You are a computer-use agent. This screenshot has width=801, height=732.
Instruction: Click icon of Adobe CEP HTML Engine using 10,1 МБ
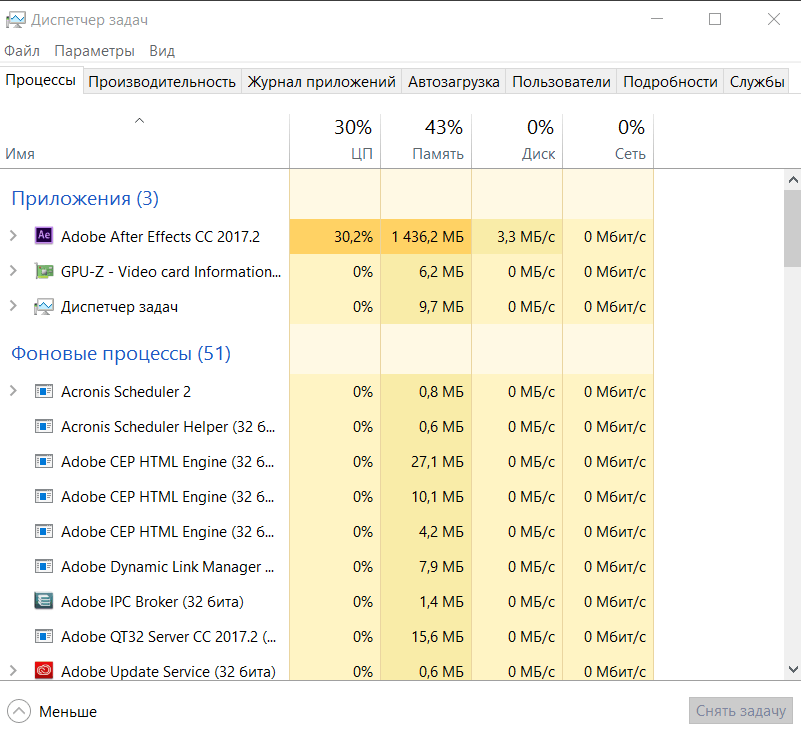(x=44, y=497)
